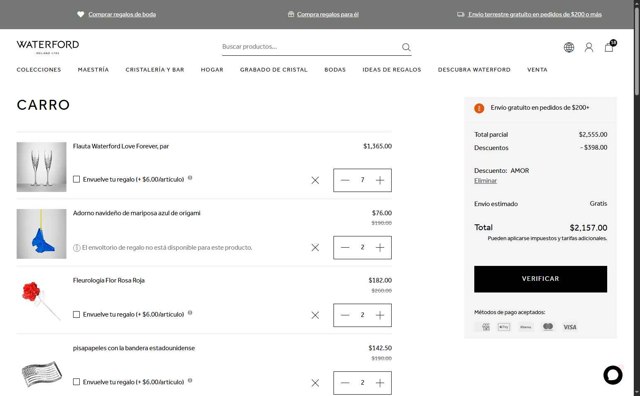
Task: Open the CRISTALERÍA Y BAR menu
Action: click(x=155, y=70)
